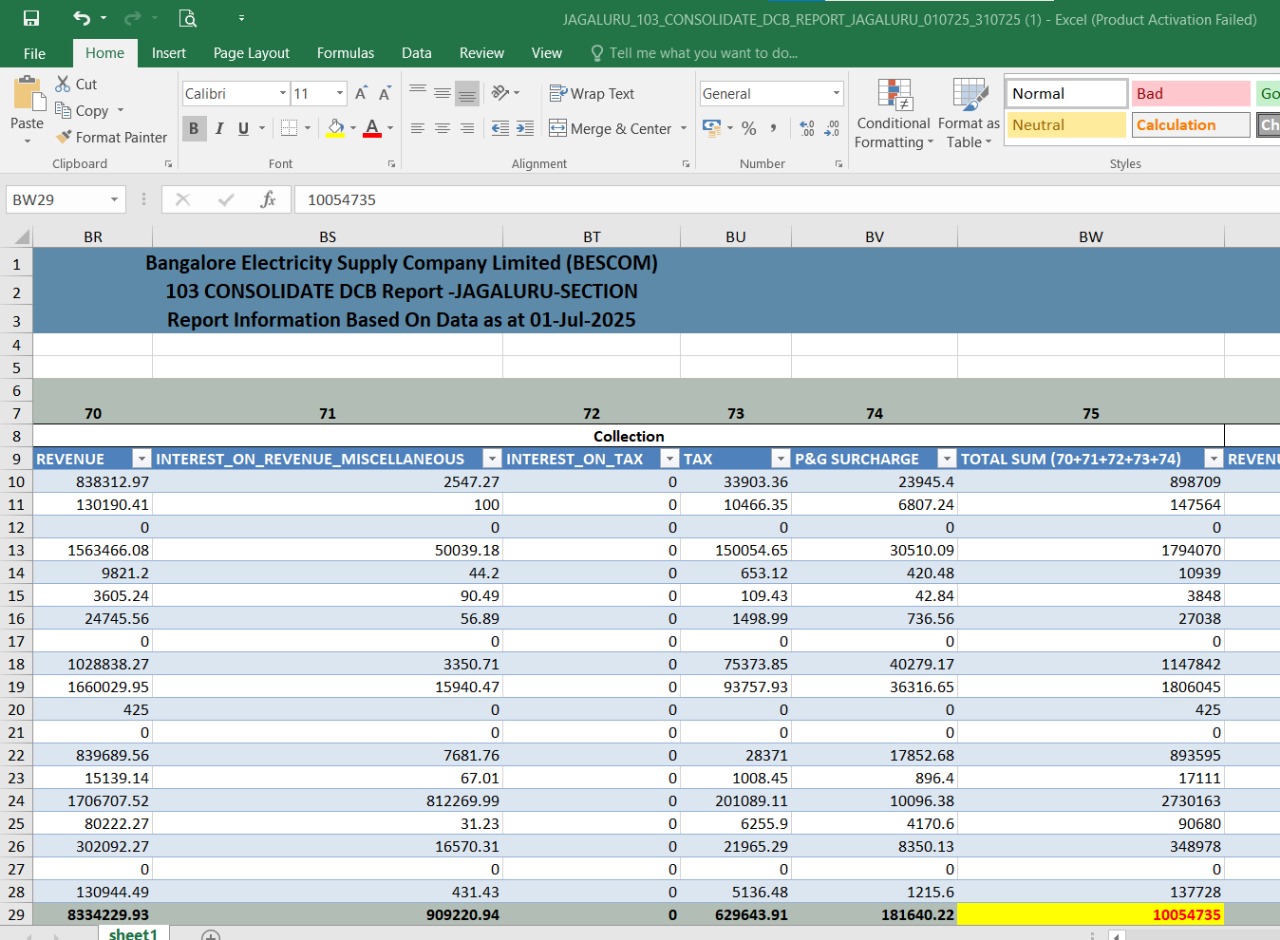Image resolution: width=1280 pixels, height=940 pixels.
Task: Click the Undo arrow icon
Action: click(81, 18)
